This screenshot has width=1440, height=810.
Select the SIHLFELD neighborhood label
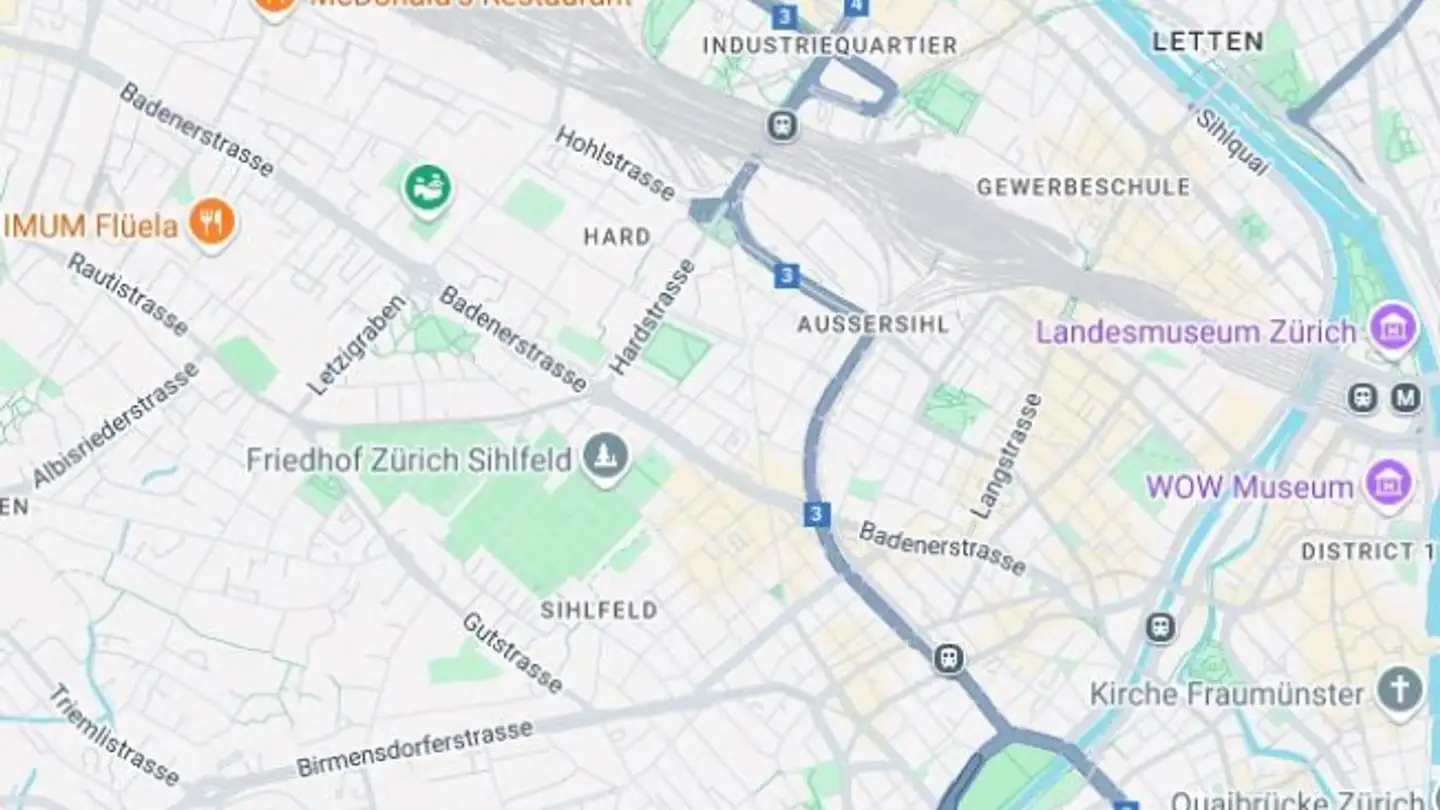tap(599, 610)
